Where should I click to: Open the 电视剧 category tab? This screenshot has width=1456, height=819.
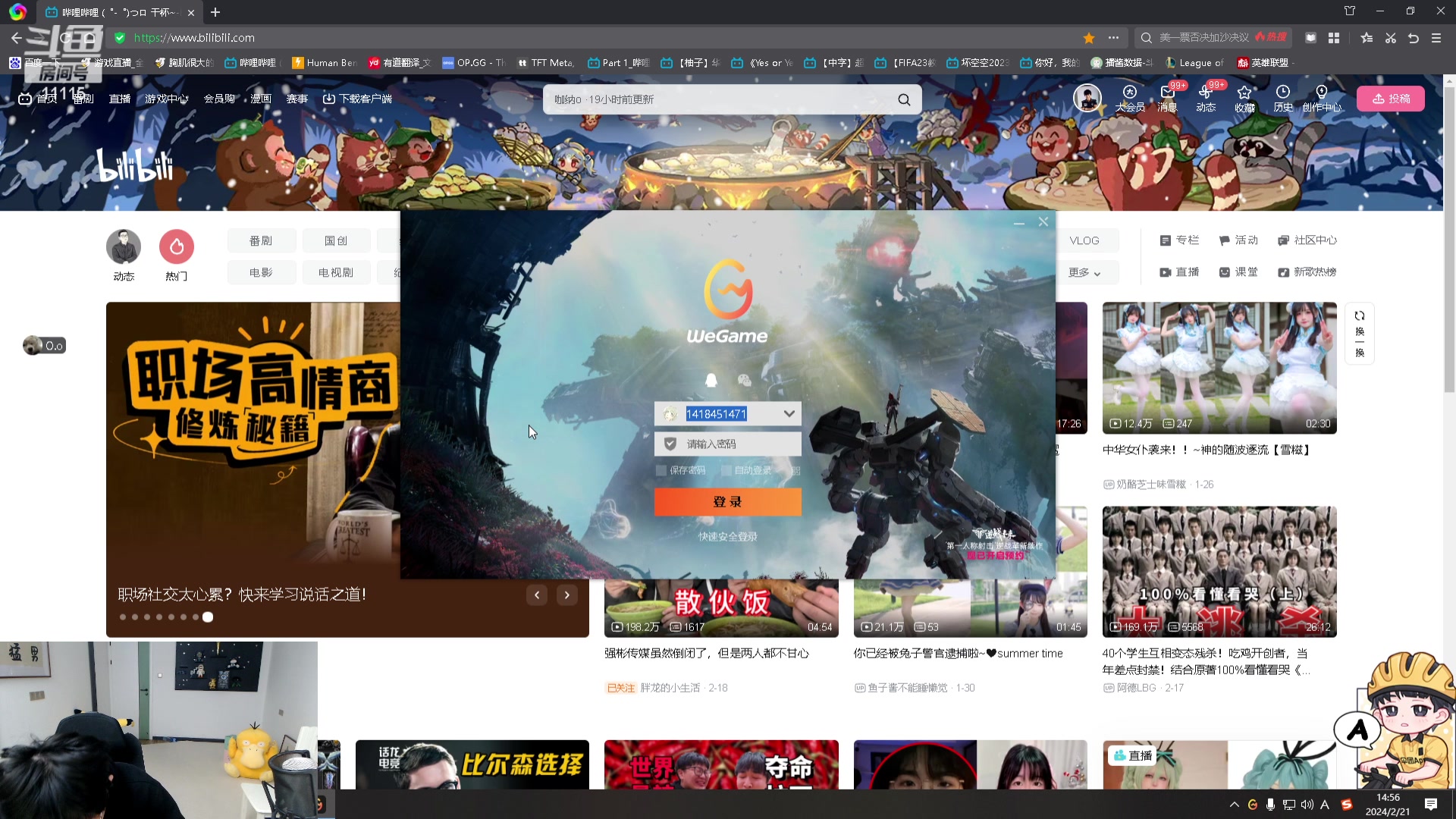336,272
